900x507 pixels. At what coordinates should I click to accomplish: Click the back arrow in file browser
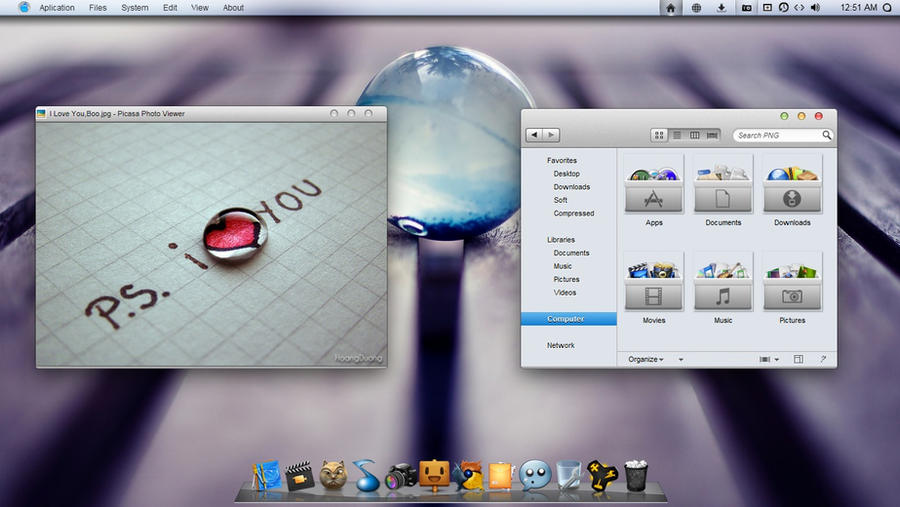click(x=534, y=135)
